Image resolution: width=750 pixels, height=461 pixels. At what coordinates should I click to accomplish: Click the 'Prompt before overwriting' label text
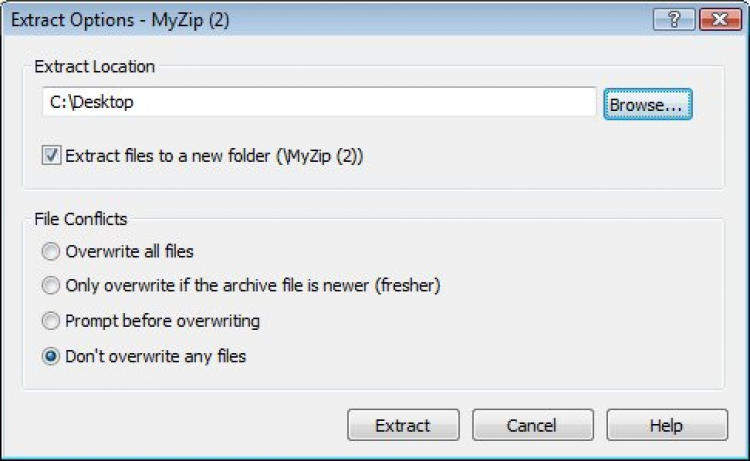pyautogui.click(x=163, y=321)
